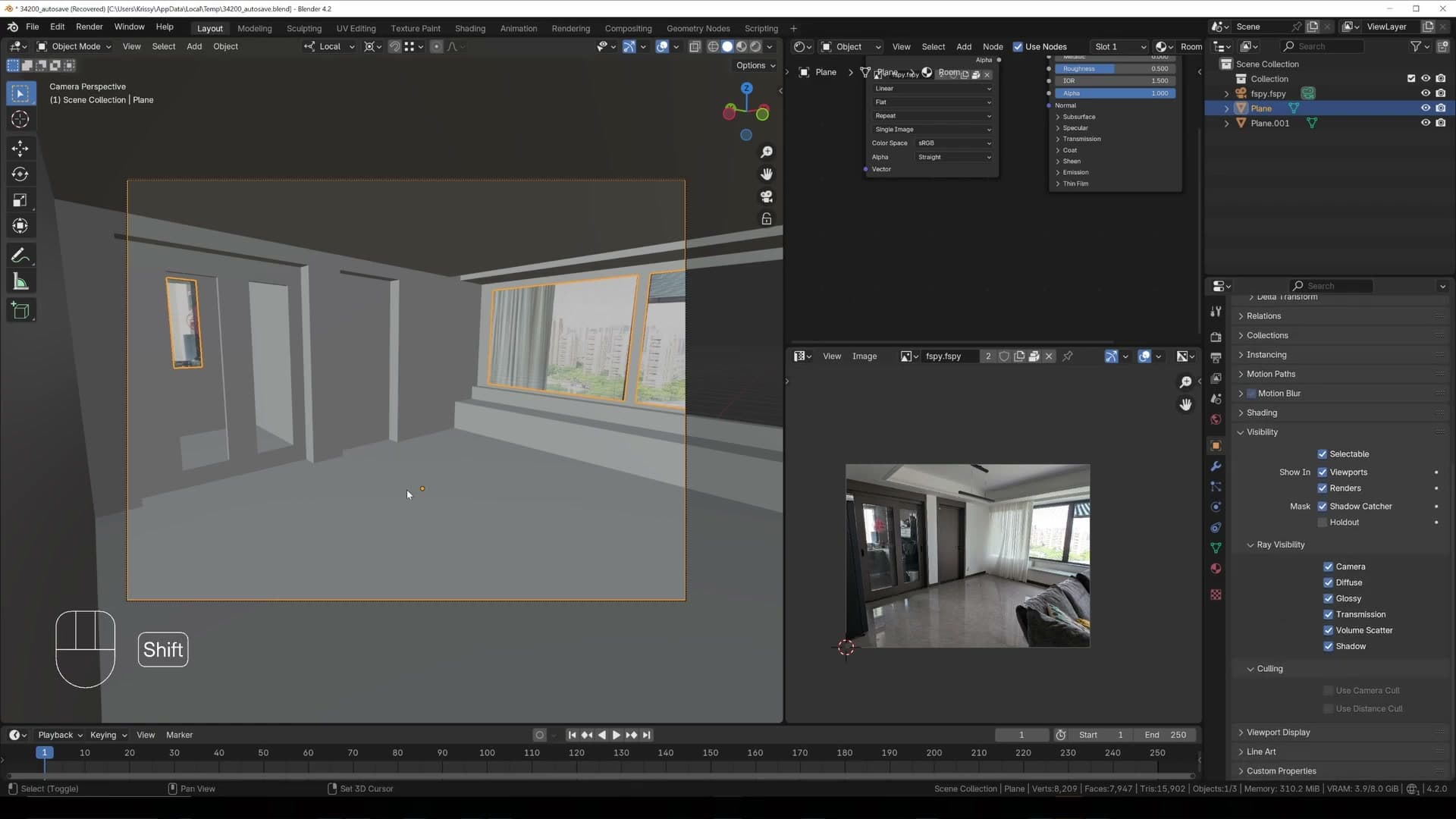Select the Measure tool
The image size is (1456, 819).
point(20,282)
